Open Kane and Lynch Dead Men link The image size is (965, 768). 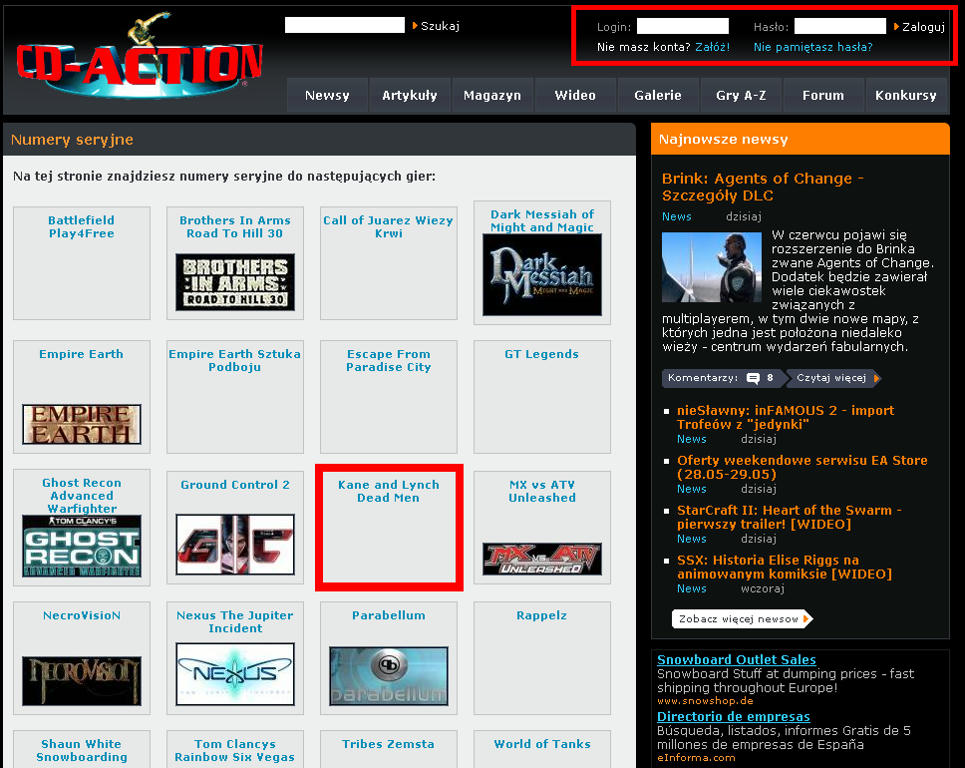click(388, 491)
